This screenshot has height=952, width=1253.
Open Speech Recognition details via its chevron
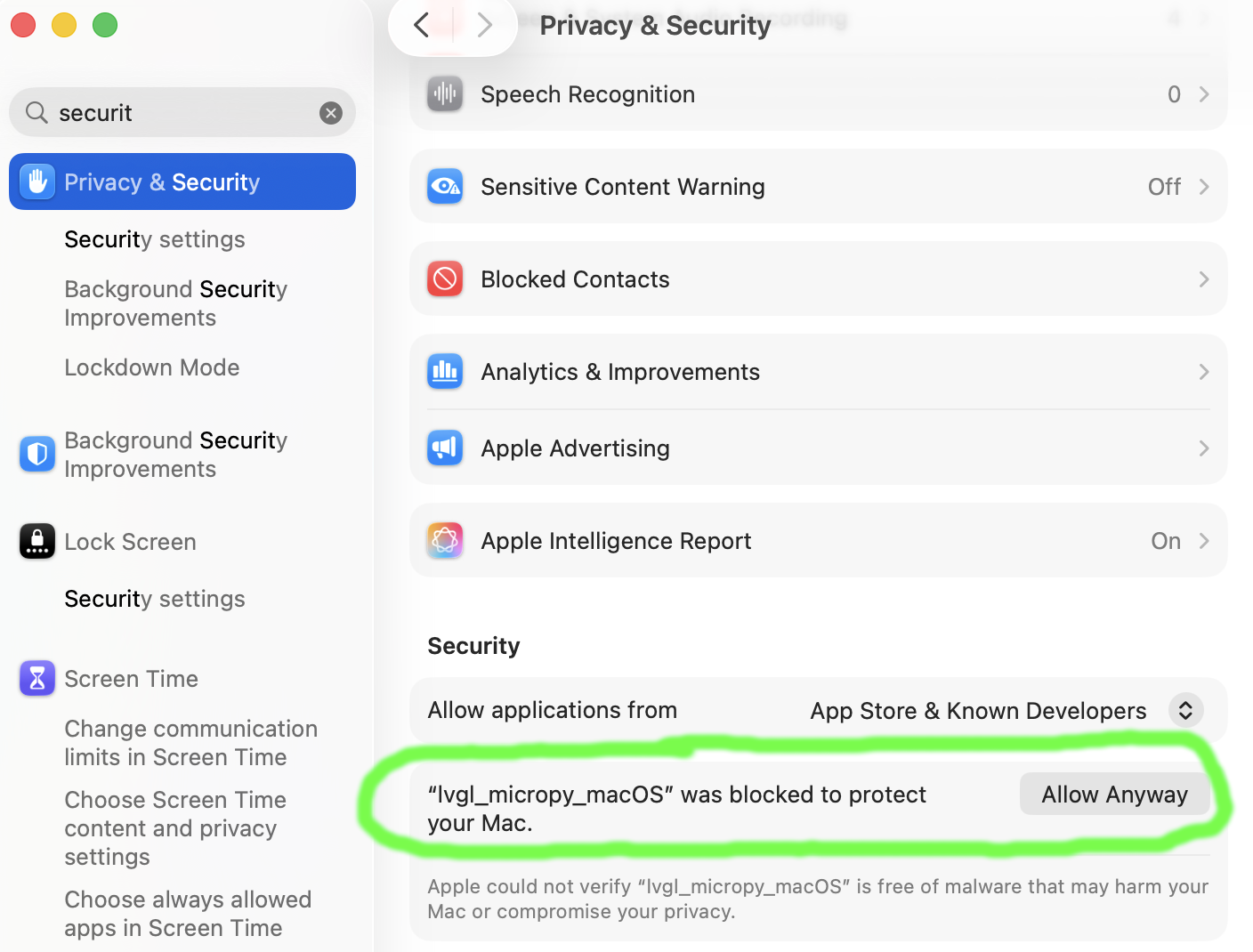[1204, 93]
